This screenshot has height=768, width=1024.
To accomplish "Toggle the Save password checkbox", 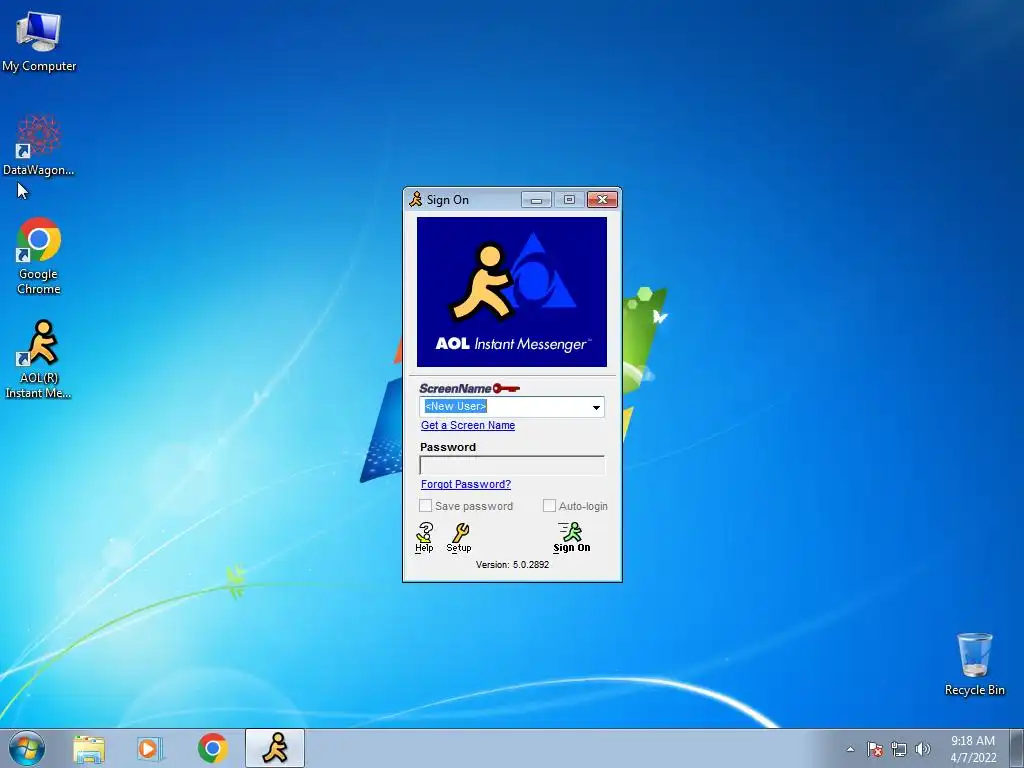I will click(425, 506).
